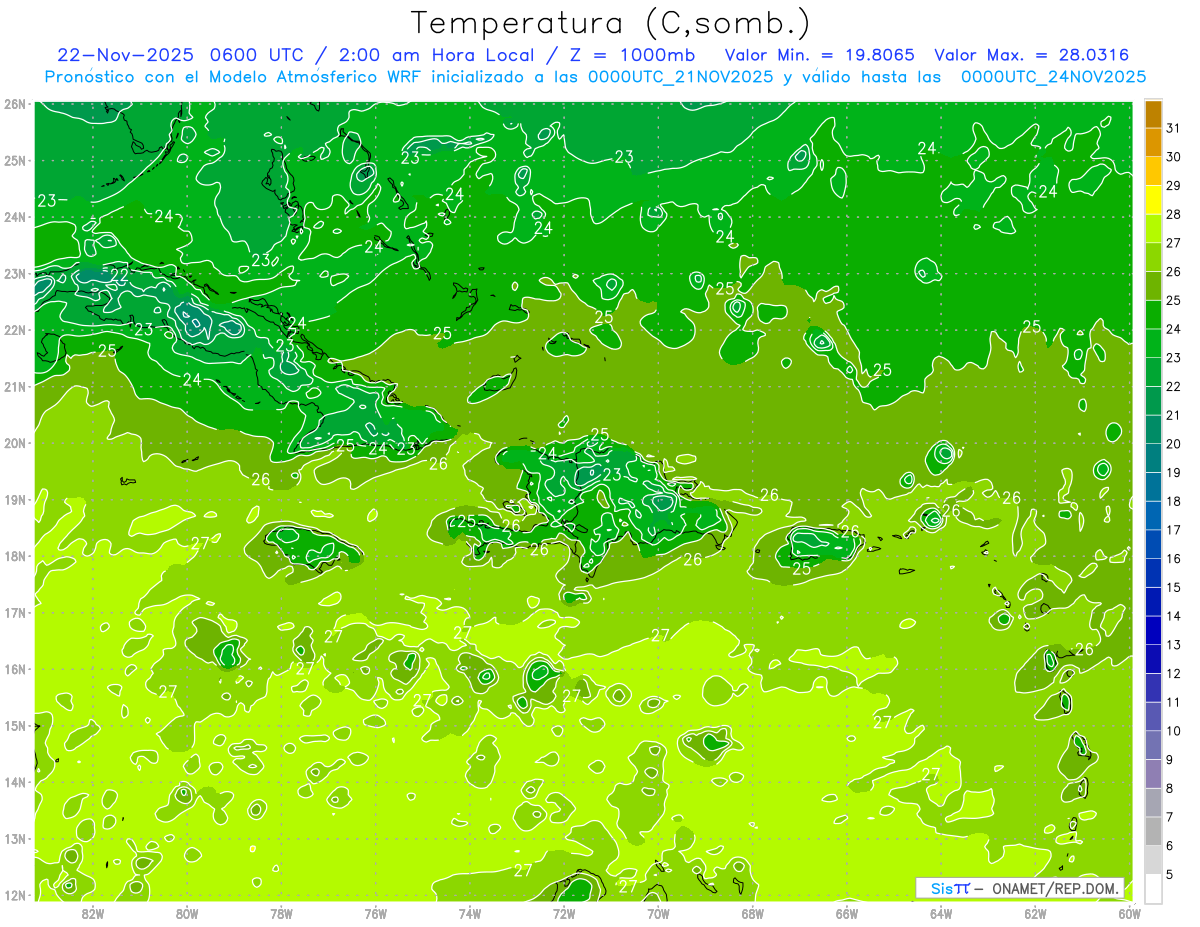The height and width of the screenshot is (927, 1200).
Task: Click the 18N latitude axis label
Action: click(x=15, y=556)
